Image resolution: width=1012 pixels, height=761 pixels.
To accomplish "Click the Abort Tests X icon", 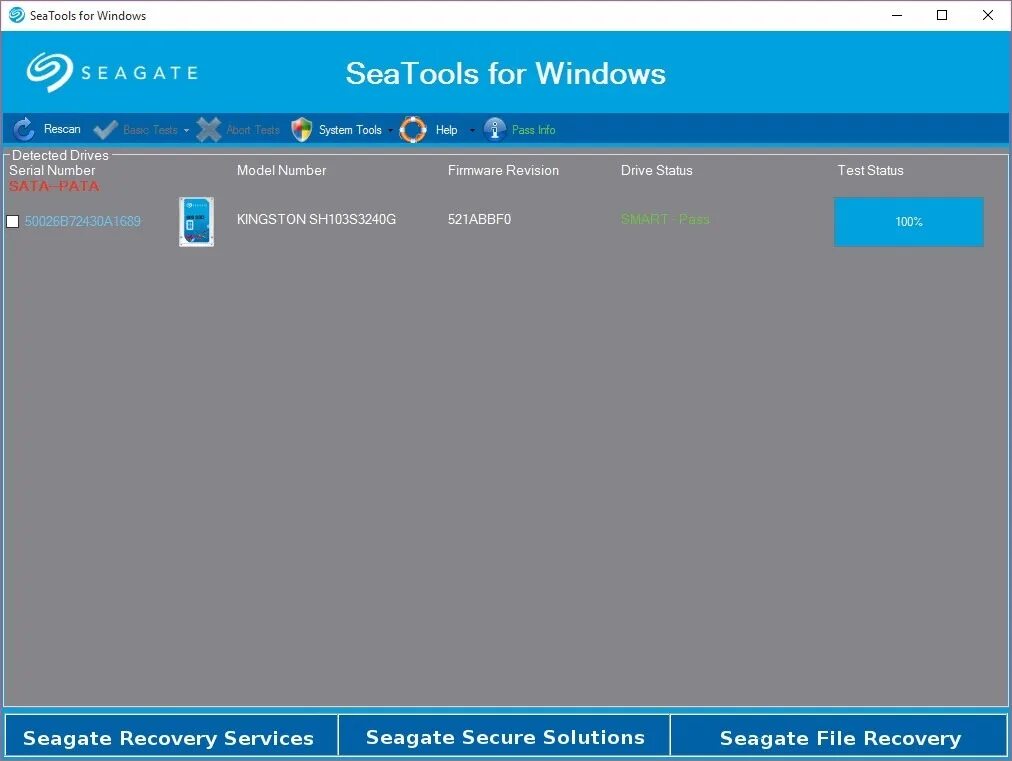I will 208,130.
